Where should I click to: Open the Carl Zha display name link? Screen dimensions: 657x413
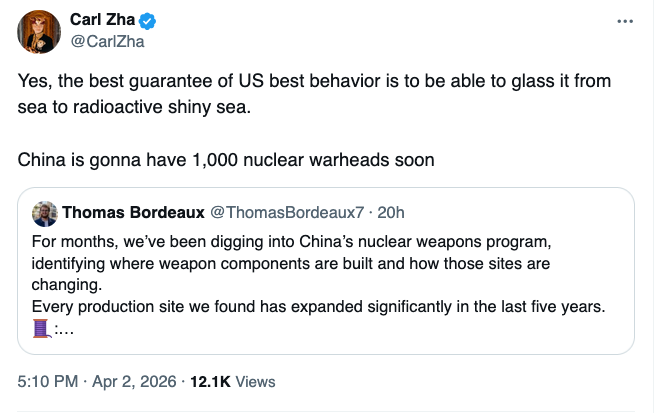pyautogui.click(x=102, y=21)
